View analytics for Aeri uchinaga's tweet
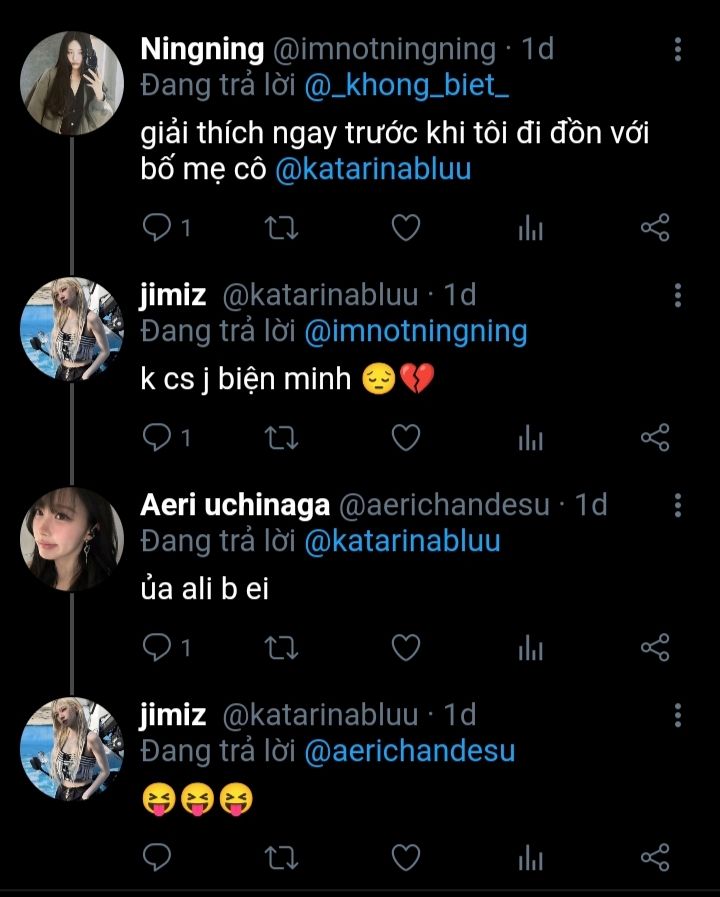720x897 pixels. click(530, 648)
